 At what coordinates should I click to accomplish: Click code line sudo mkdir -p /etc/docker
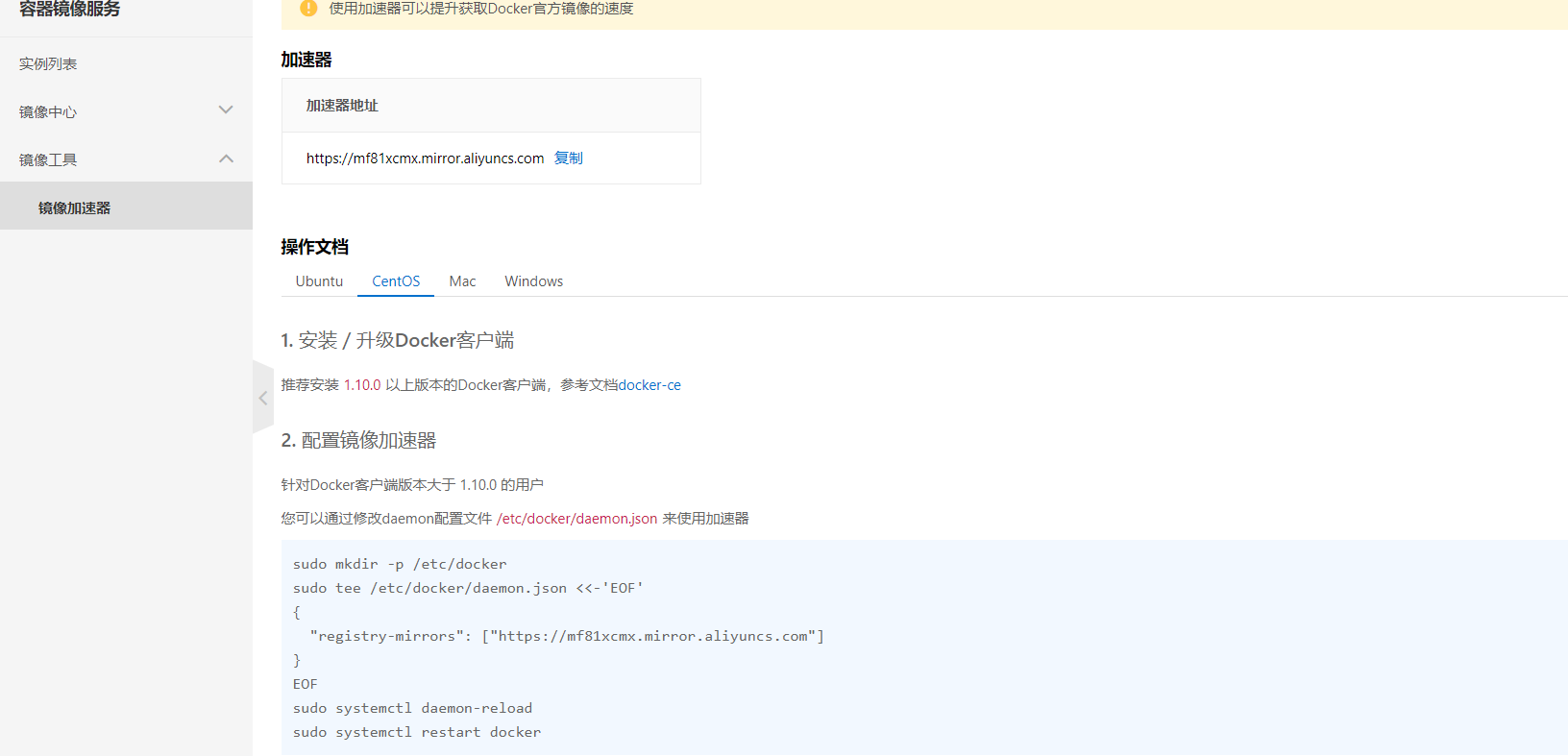point(400,564)
